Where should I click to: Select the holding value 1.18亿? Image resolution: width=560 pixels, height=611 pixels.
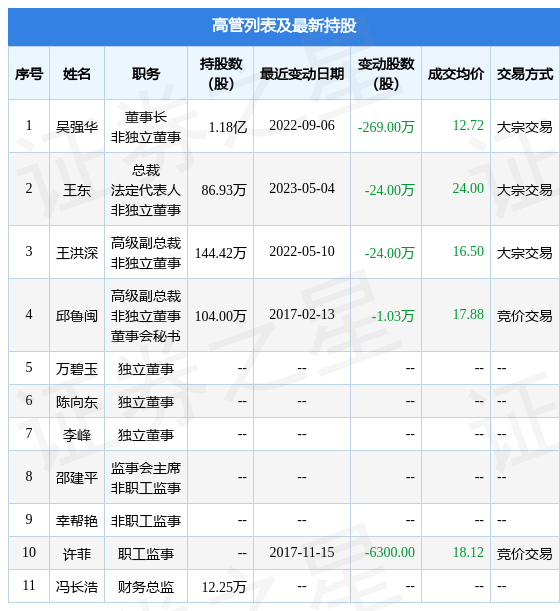pos(228,127)
